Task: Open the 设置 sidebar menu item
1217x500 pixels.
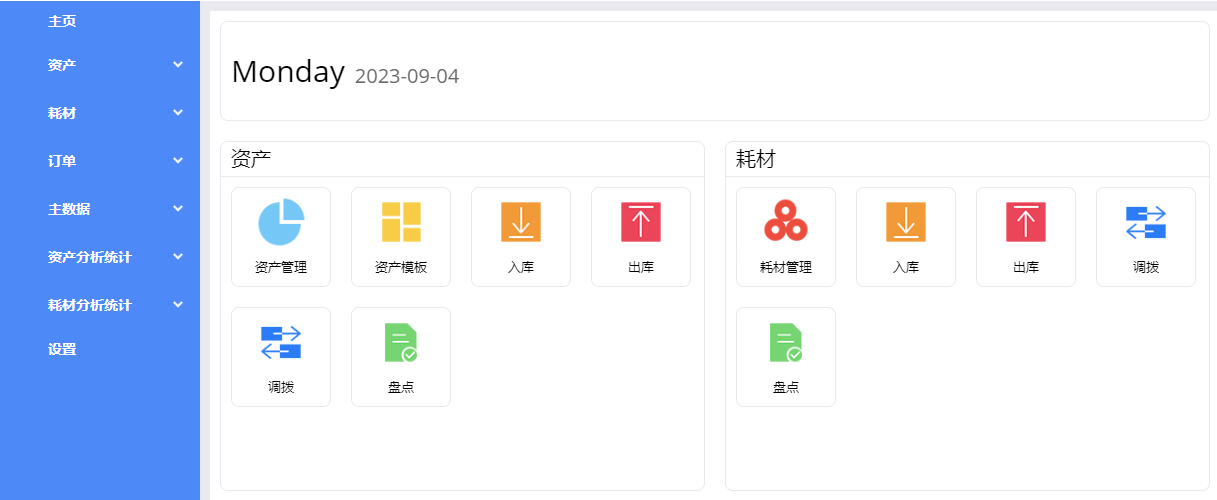Action: pos(62,349)
